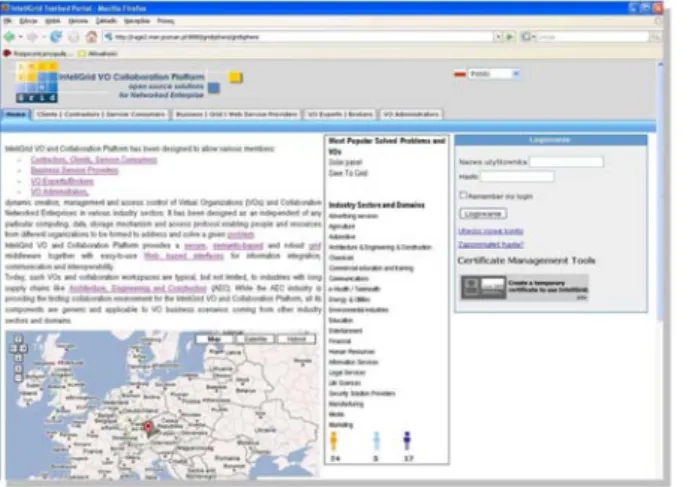Zoom in on the map

click(18, 368)
